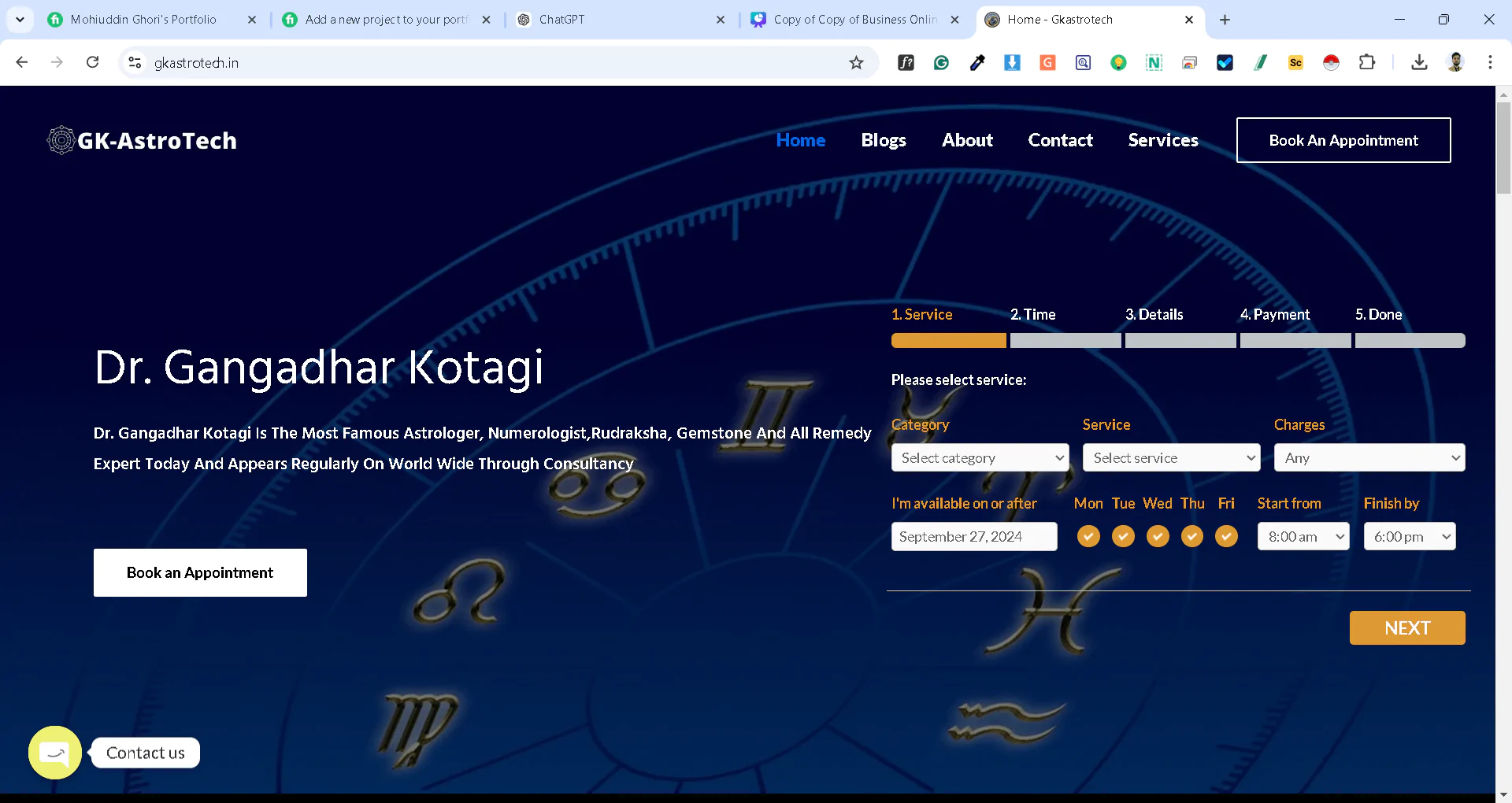
Task: Uncheck Monday availability
Action: point(1088,536)
